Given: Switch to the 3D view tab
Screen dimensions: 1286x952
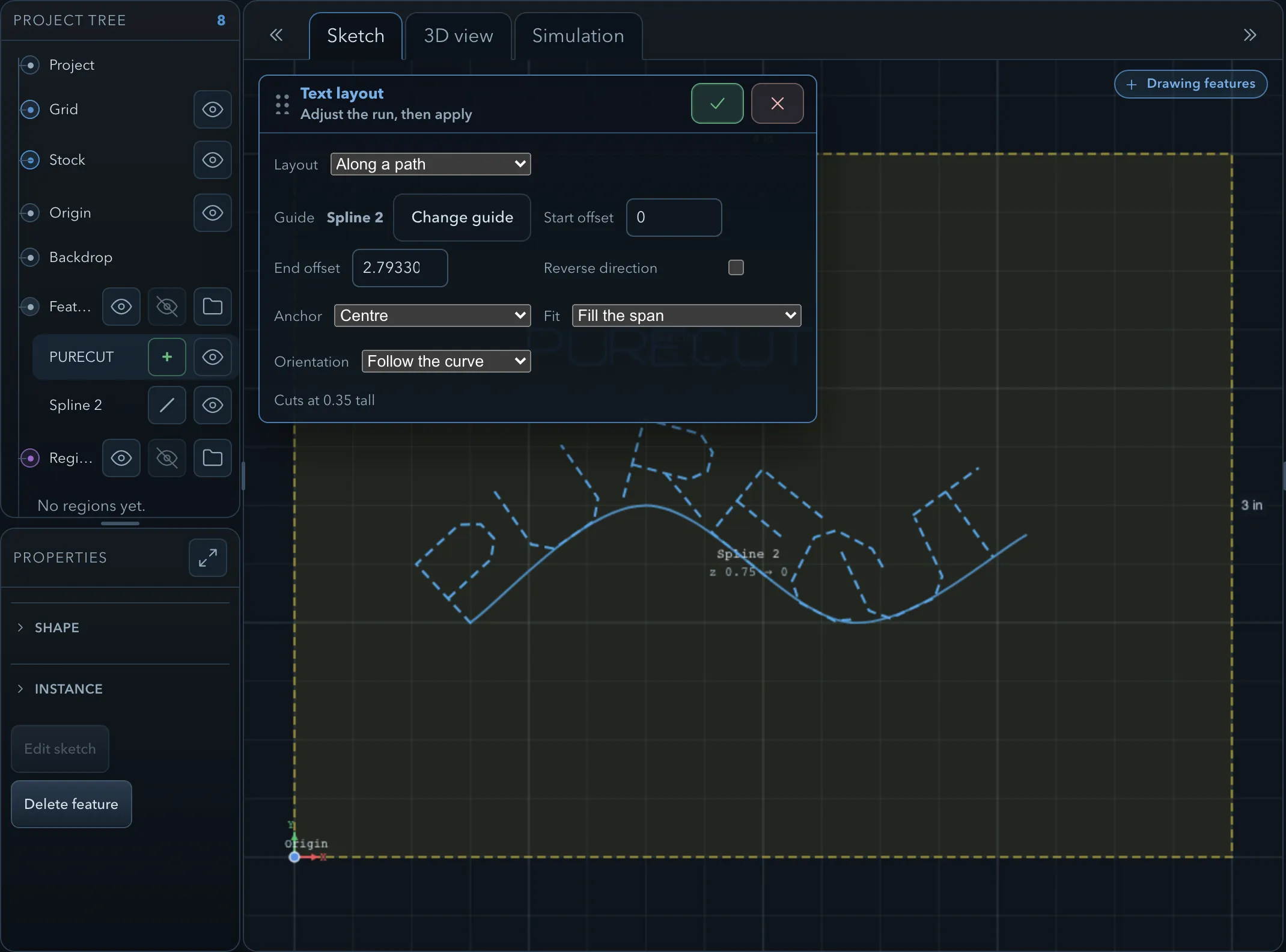Looking at the screenshot, I should [x=459, y=36].
